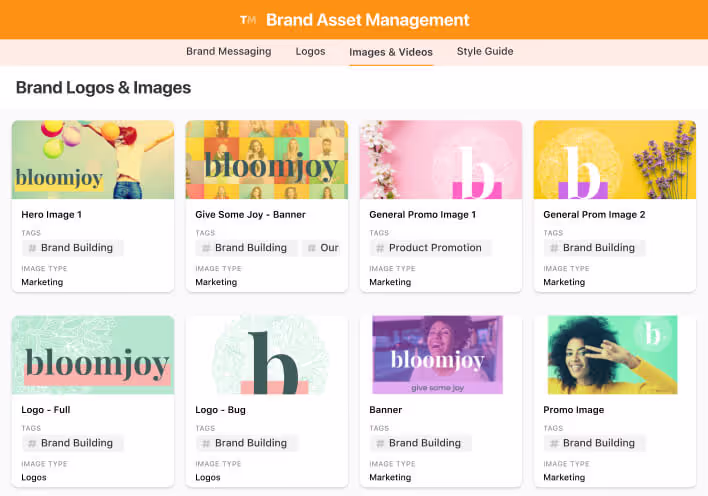Click Brand Building tag on Hero Image 1

[70, 248]
